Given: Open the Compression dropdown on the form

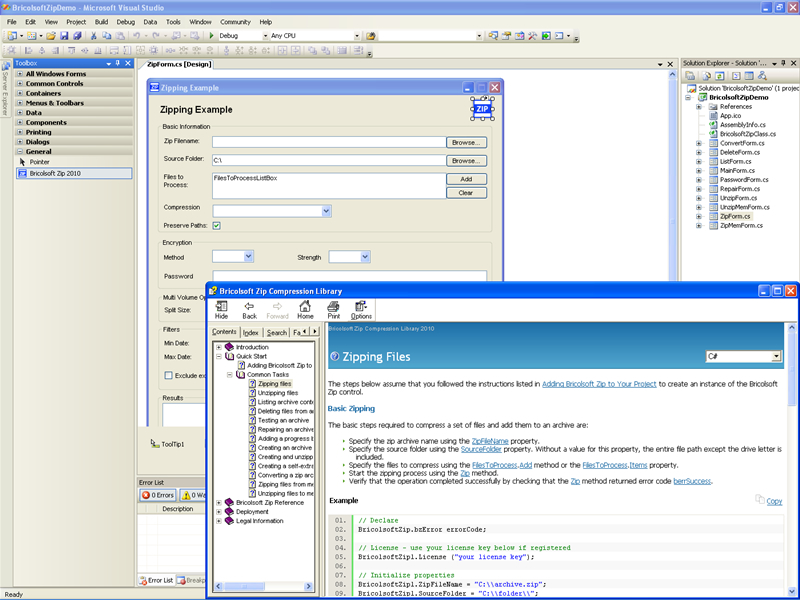Looking at the screenshot, I should pos(326,211).
